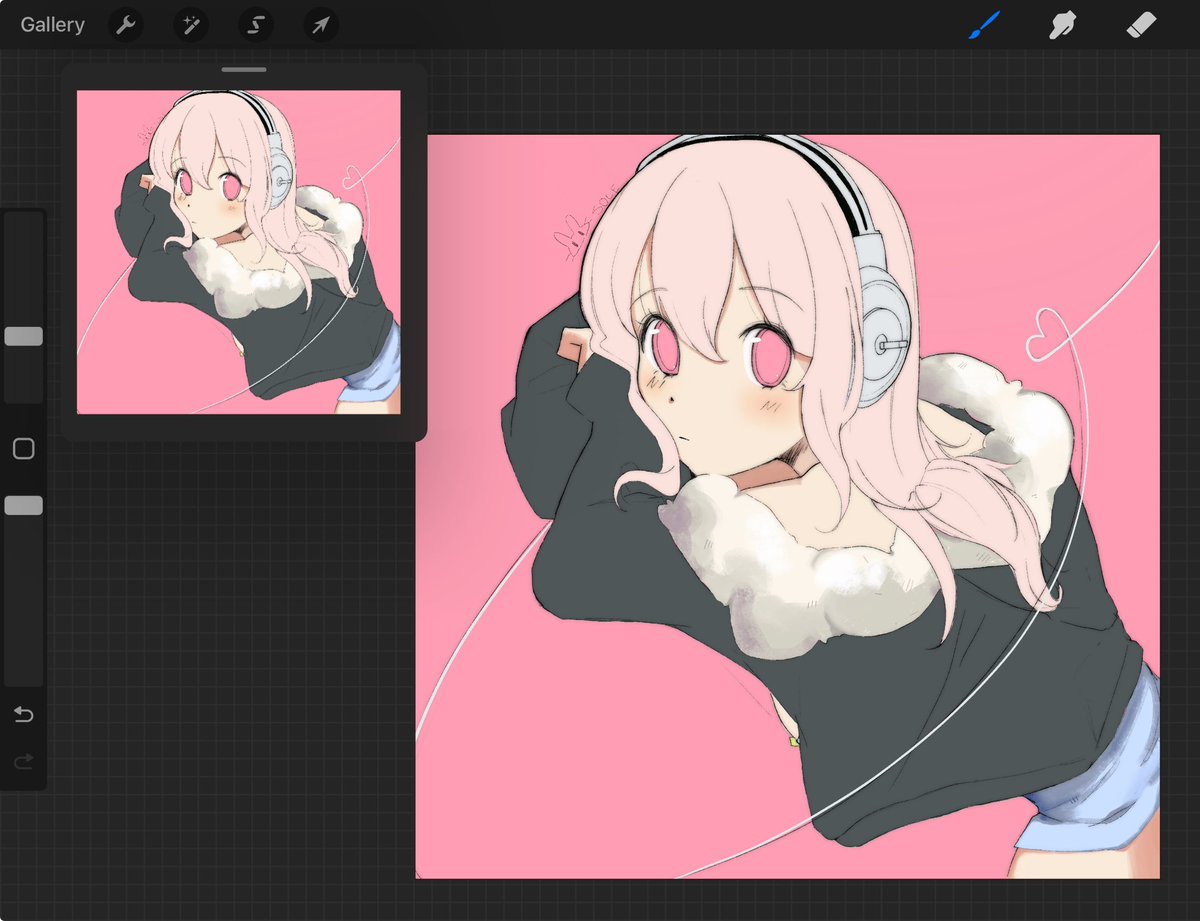Open the Gallery view
The image size is (1200, 921).
52,25
